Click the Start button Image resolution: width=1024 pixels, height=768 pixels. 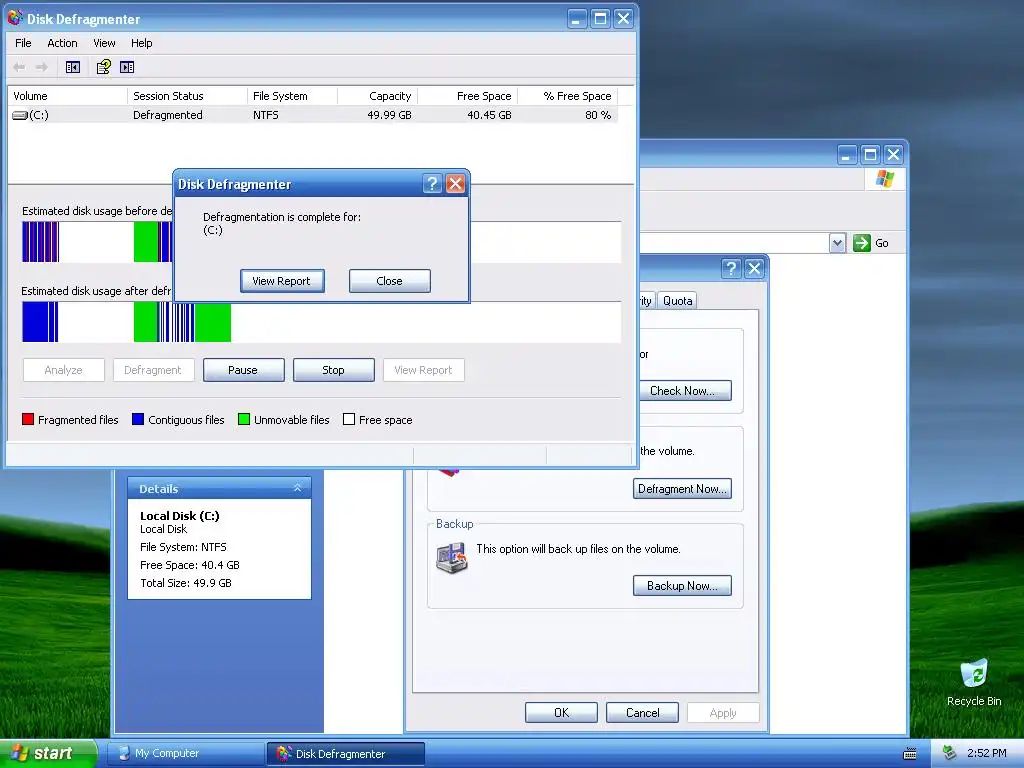[49, 754]
